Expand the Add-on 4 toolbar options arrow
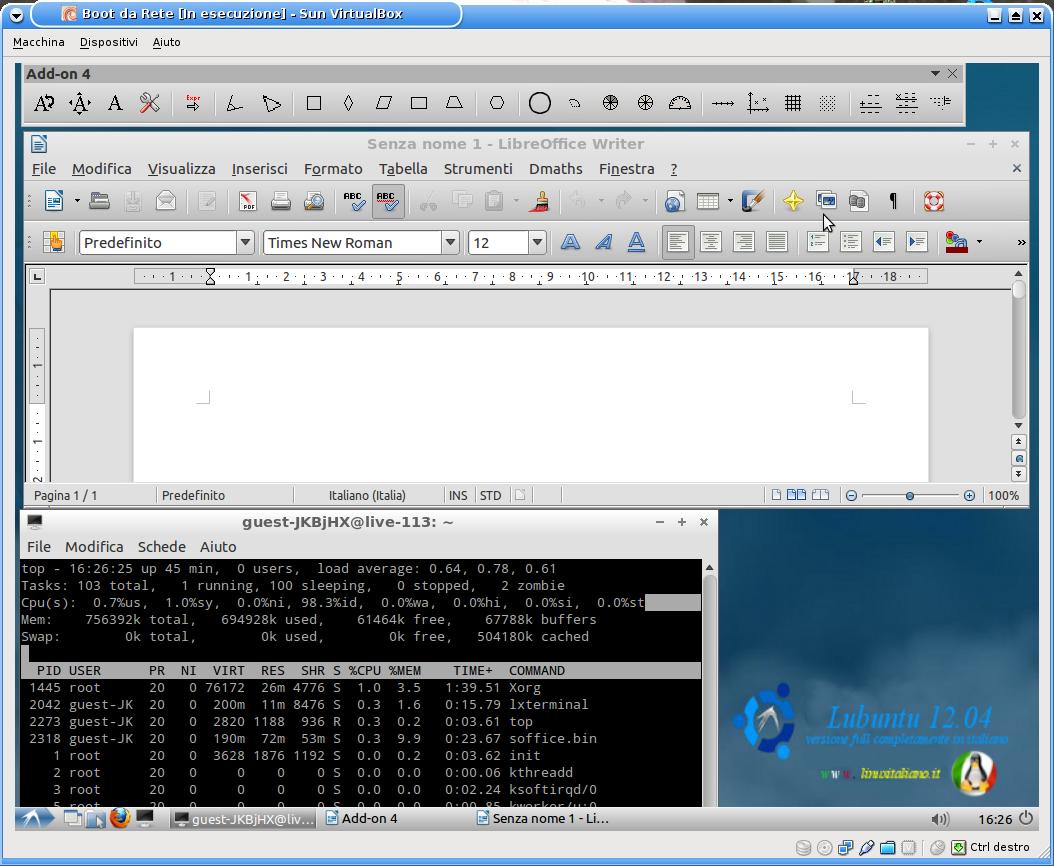The height and width of the screenshot is (866, 1054). pyautogui.click(x=935, y=73)
